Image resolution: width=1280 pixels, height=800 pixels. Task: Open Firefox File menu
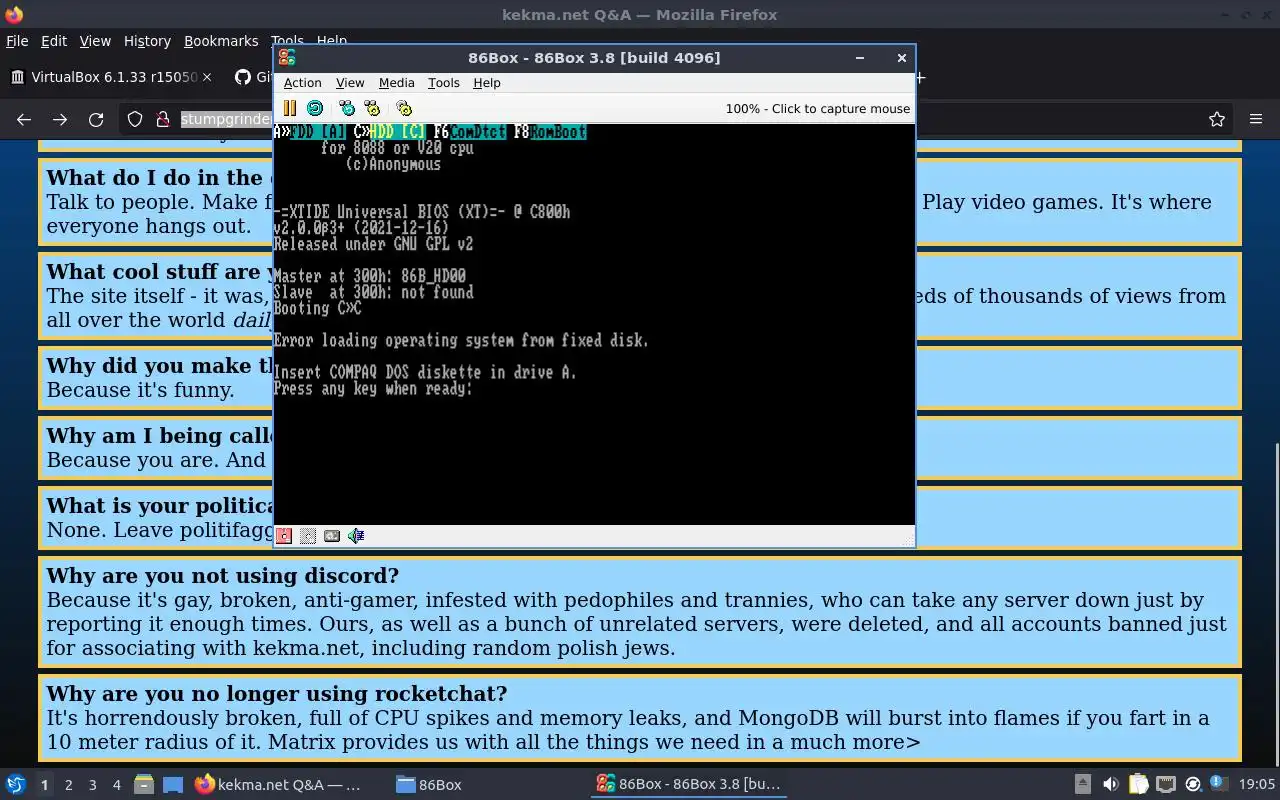click(x=17, y=41)
